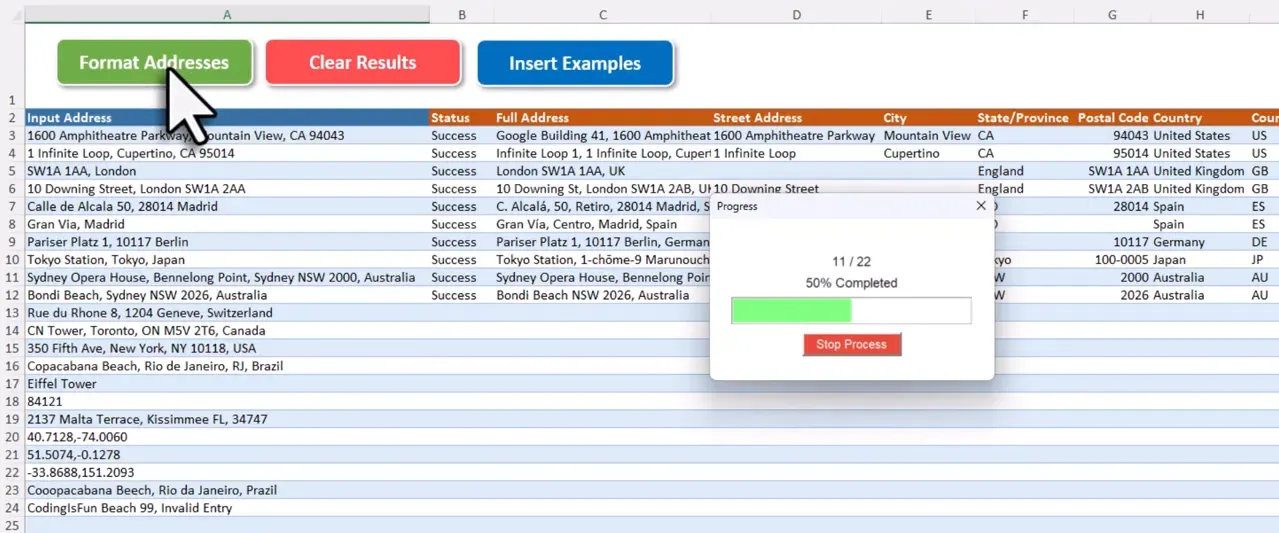Click Cupertino in City column
This screenshot has height=533, width=1279.
pos(929,153)
